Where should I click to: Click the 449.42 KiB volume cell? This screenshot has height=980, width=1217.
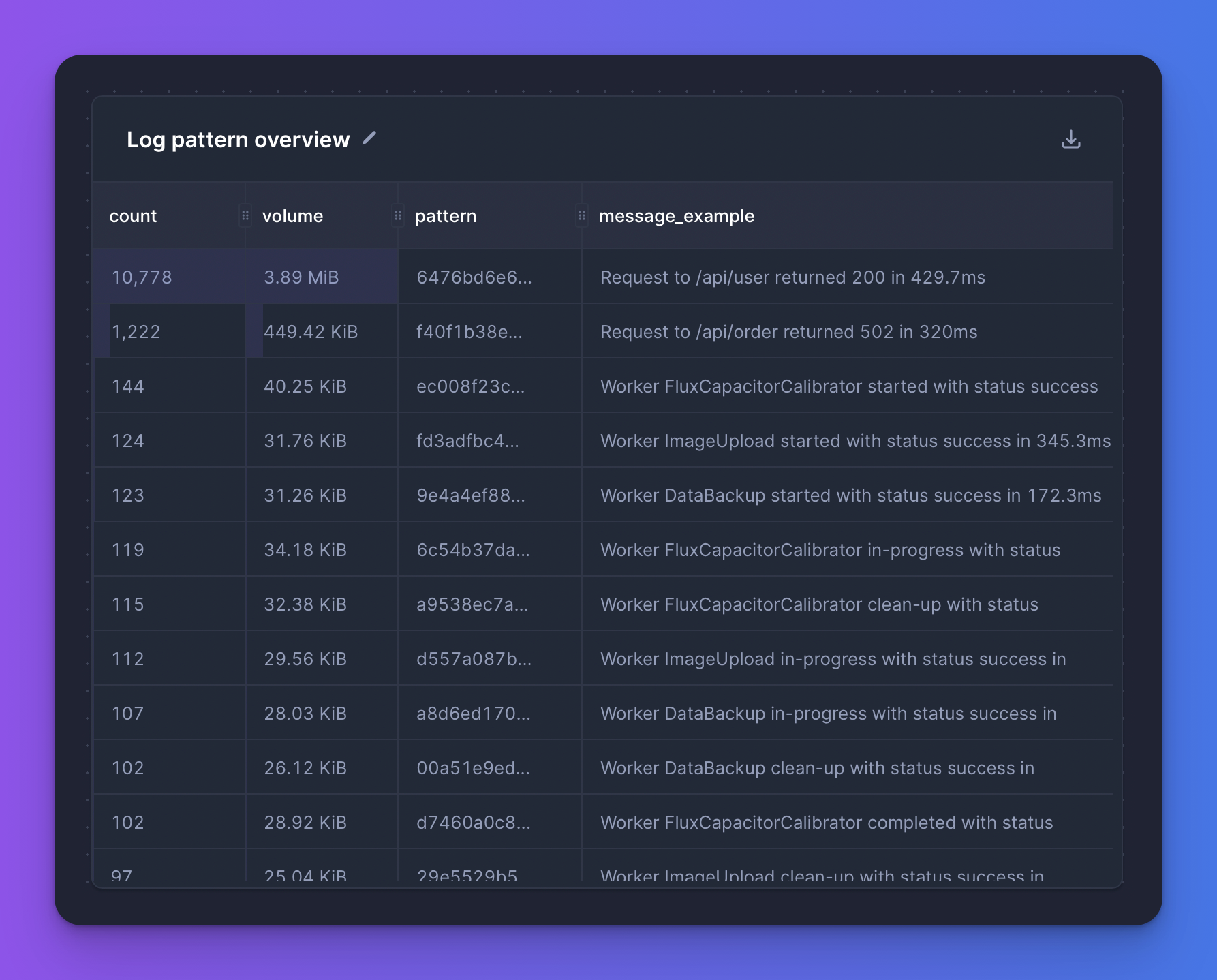pos(311,332)
